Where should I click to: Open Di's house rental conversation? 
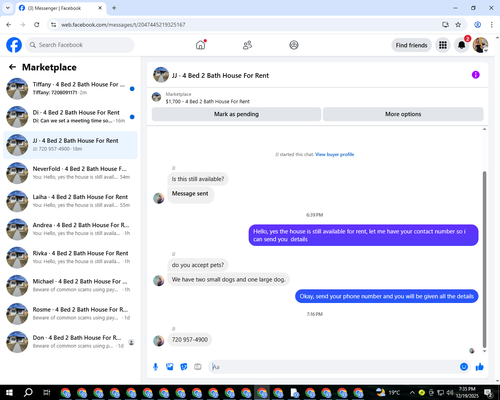(x=70, y=117)
